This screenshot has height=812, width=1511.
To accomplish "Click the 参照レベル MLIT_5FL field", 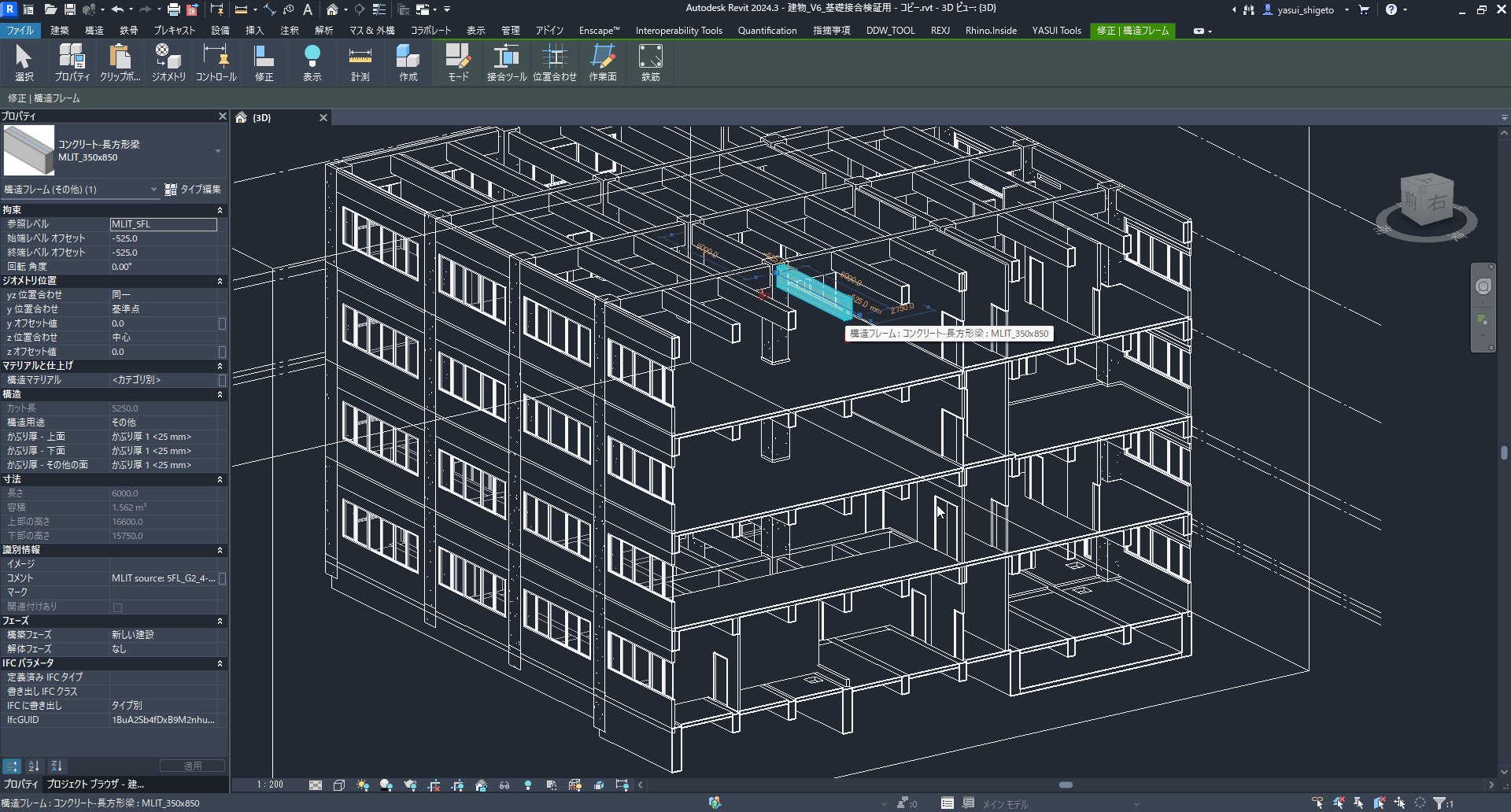I will pyautogui.click(x=163, y=224).
